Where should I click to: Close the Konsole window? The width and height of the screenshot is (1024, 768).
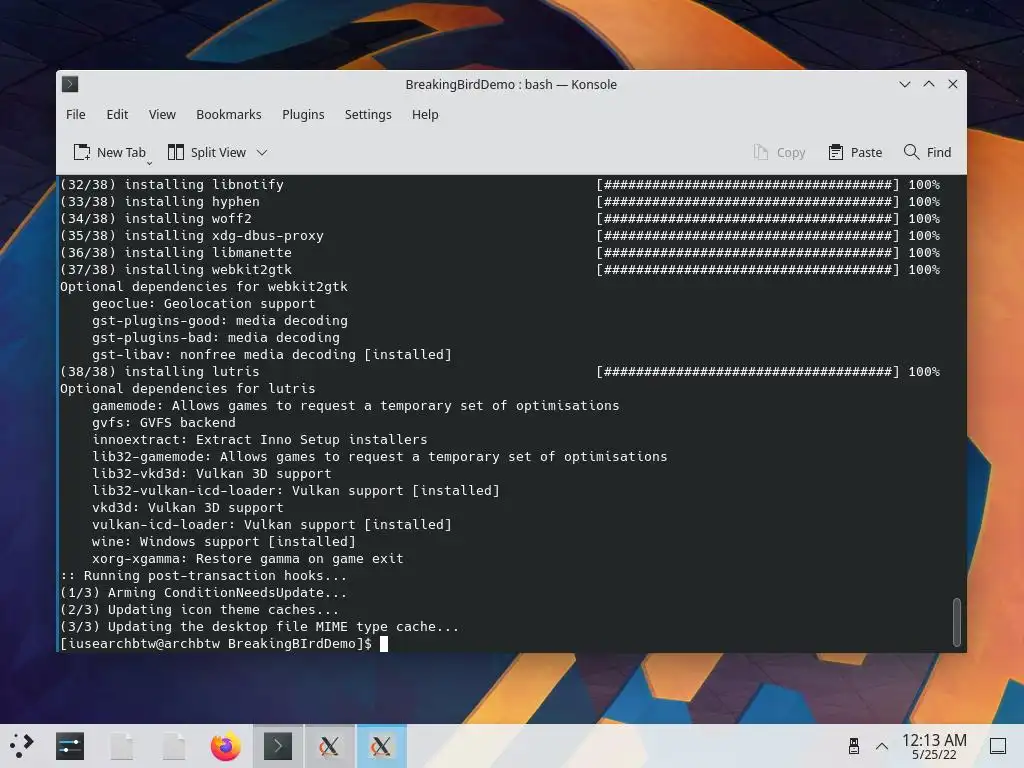coord(953,84)
